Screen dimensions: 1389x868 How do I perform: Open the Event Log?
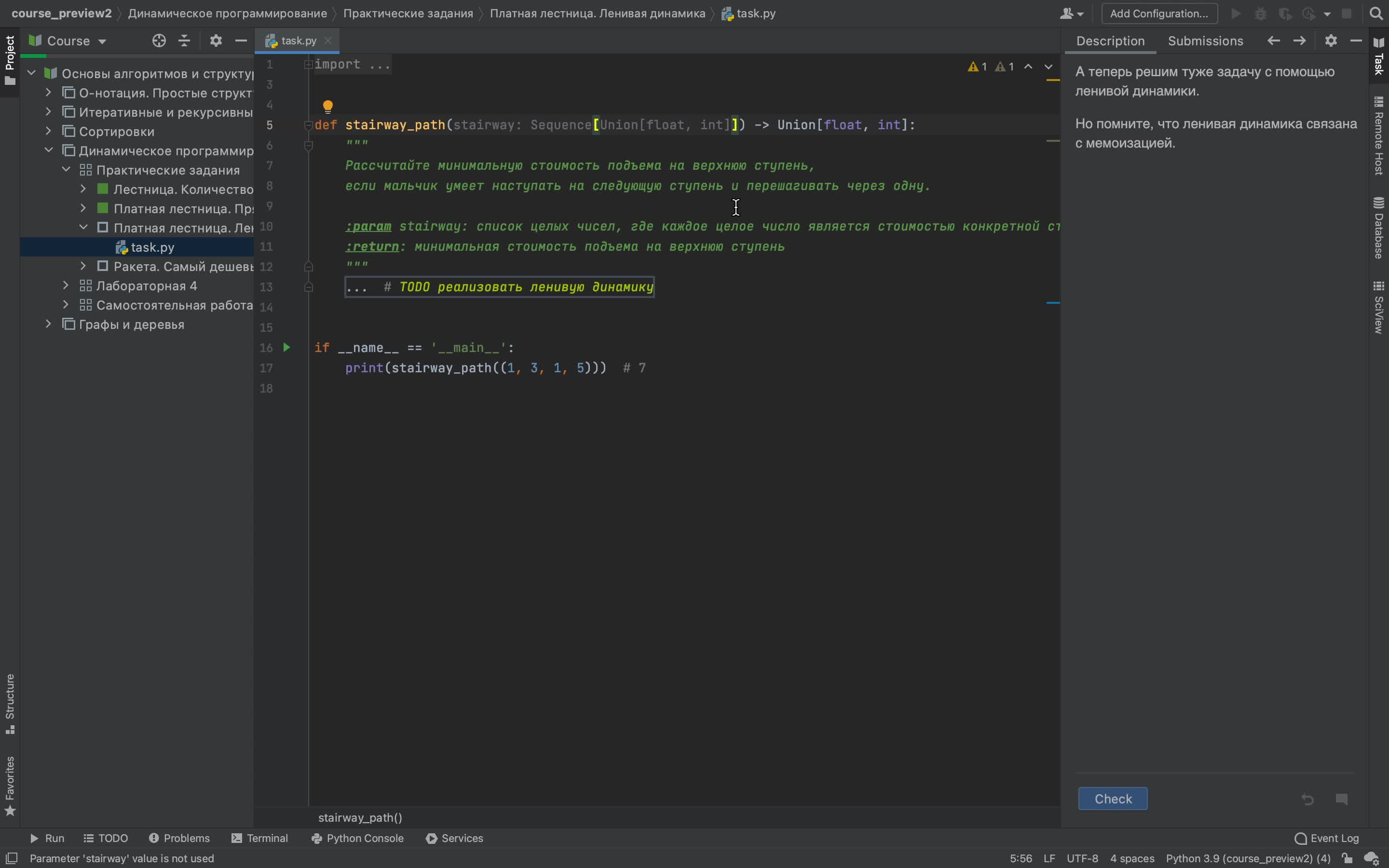tap(1326, 838)
